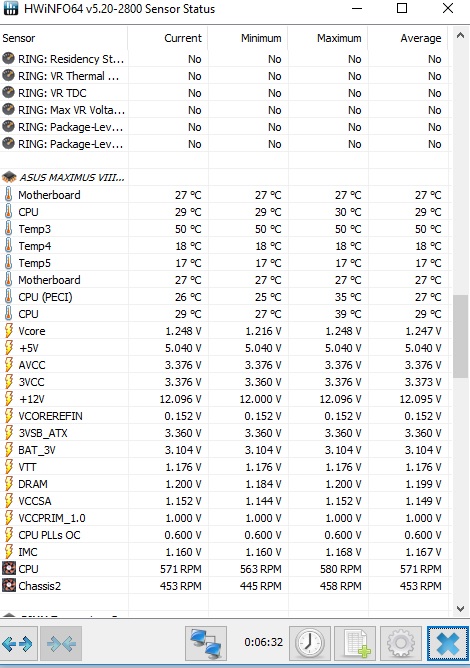
Task: Click the vertical scrollbar thumb
Action: [x=460, y=336]
